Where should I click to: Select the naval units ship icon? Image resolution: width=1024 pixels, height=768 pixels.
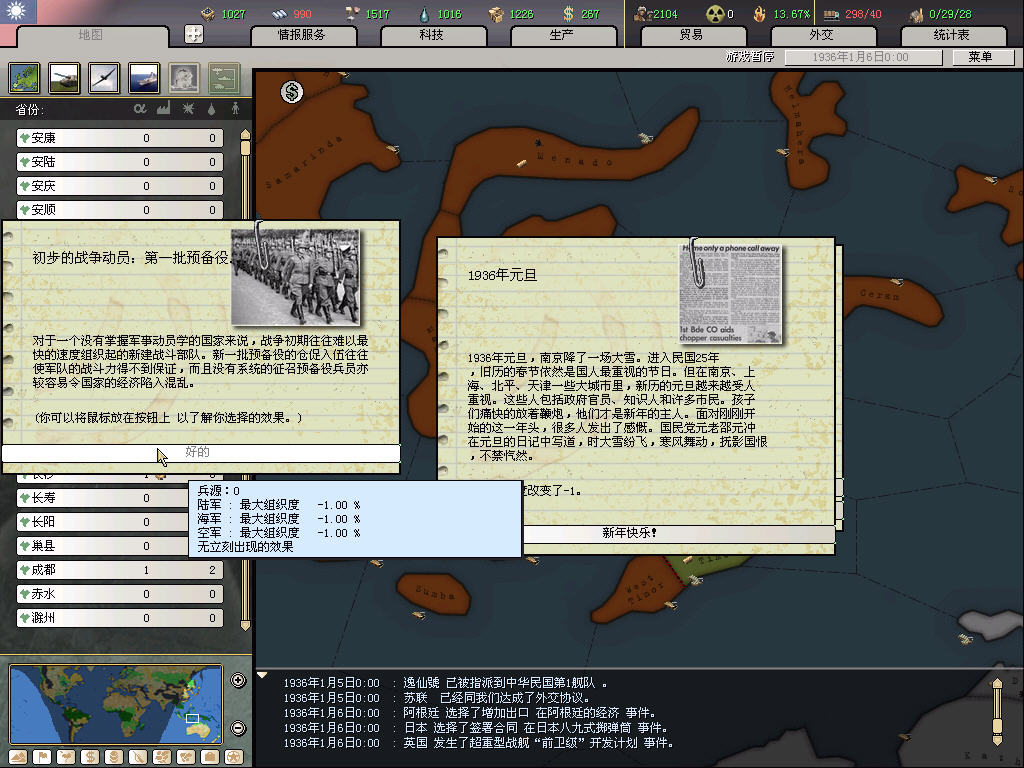[144, 78]
